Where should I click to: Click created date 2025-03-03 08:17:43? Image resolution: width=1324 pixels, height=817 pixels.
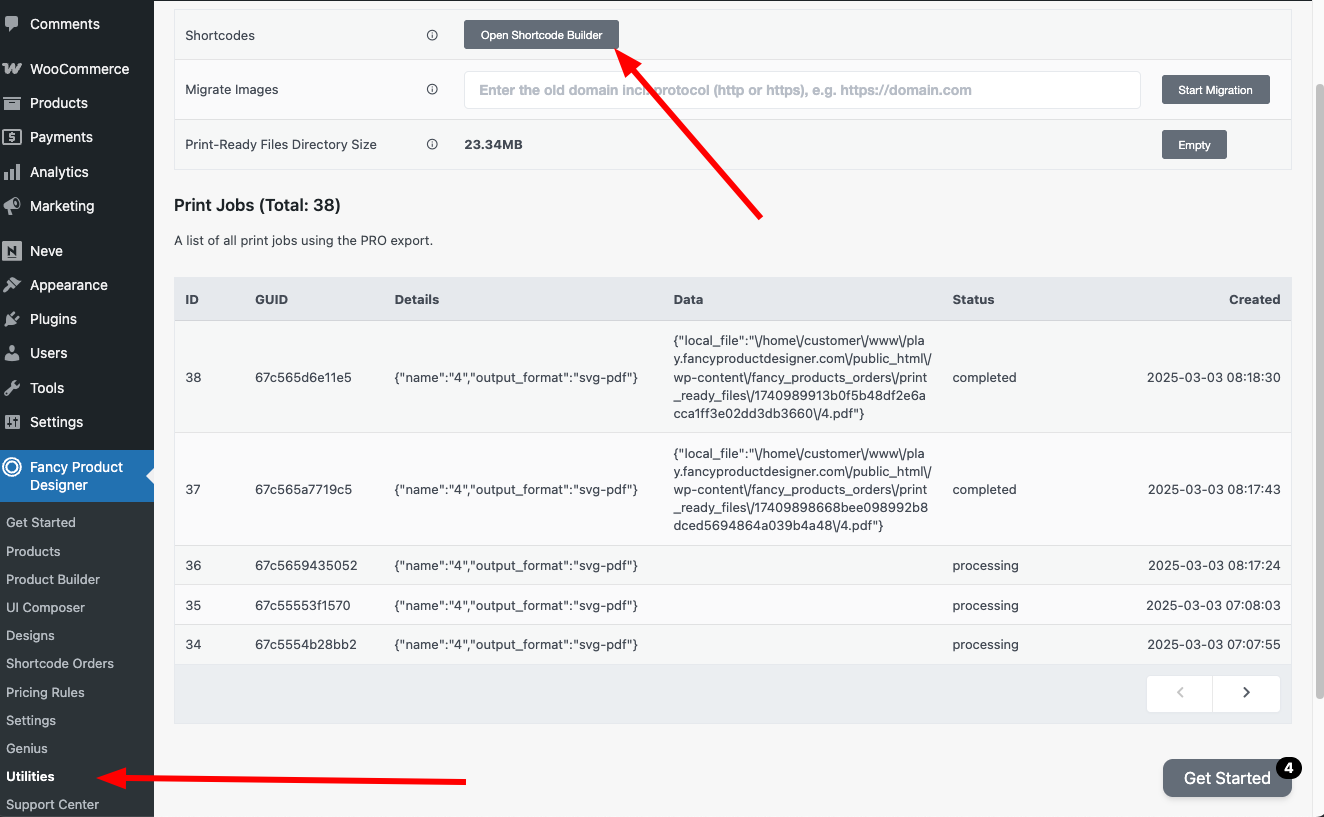(1214, 489)
